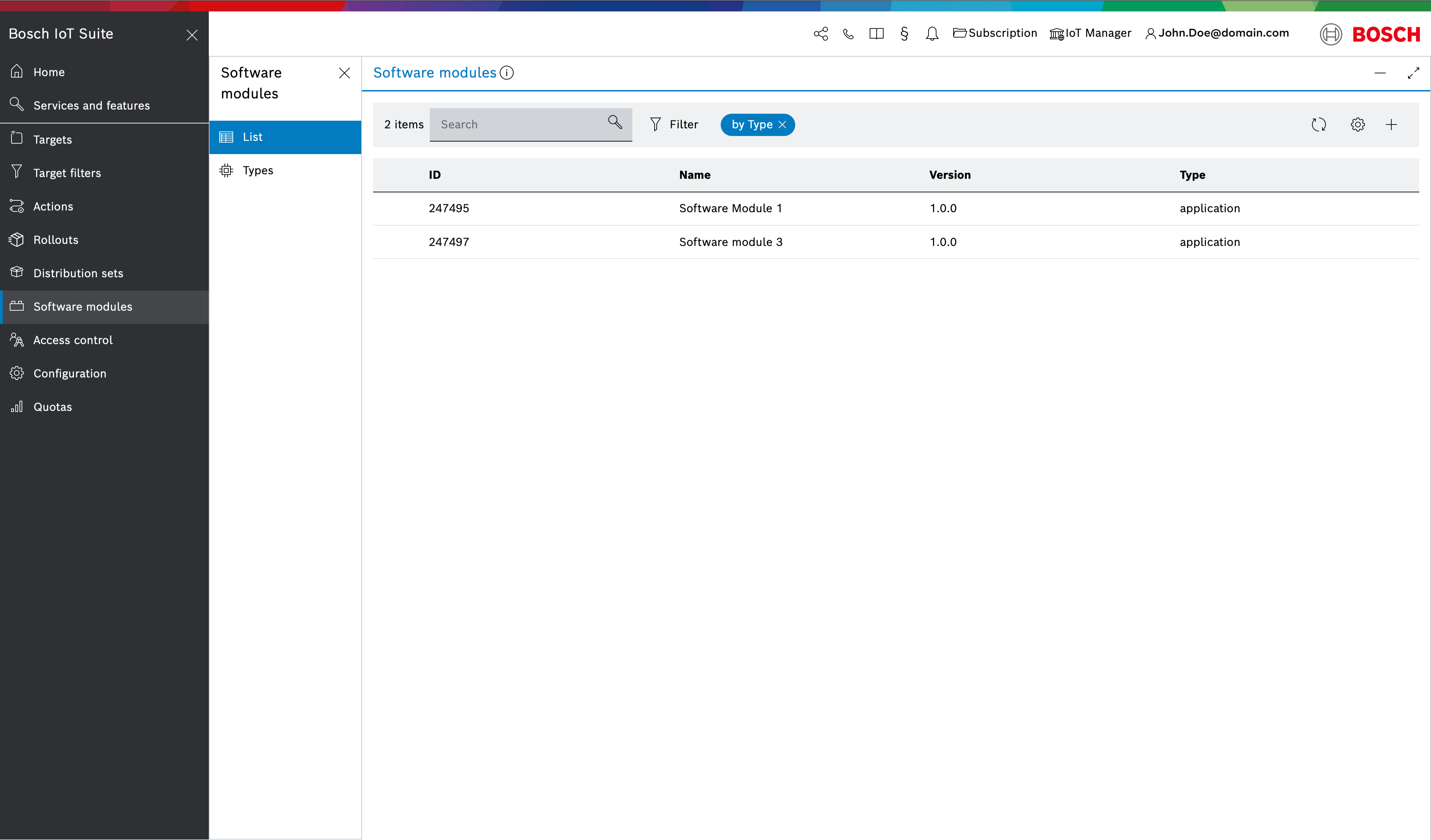Open the Subscription link

tap(995, 33)
